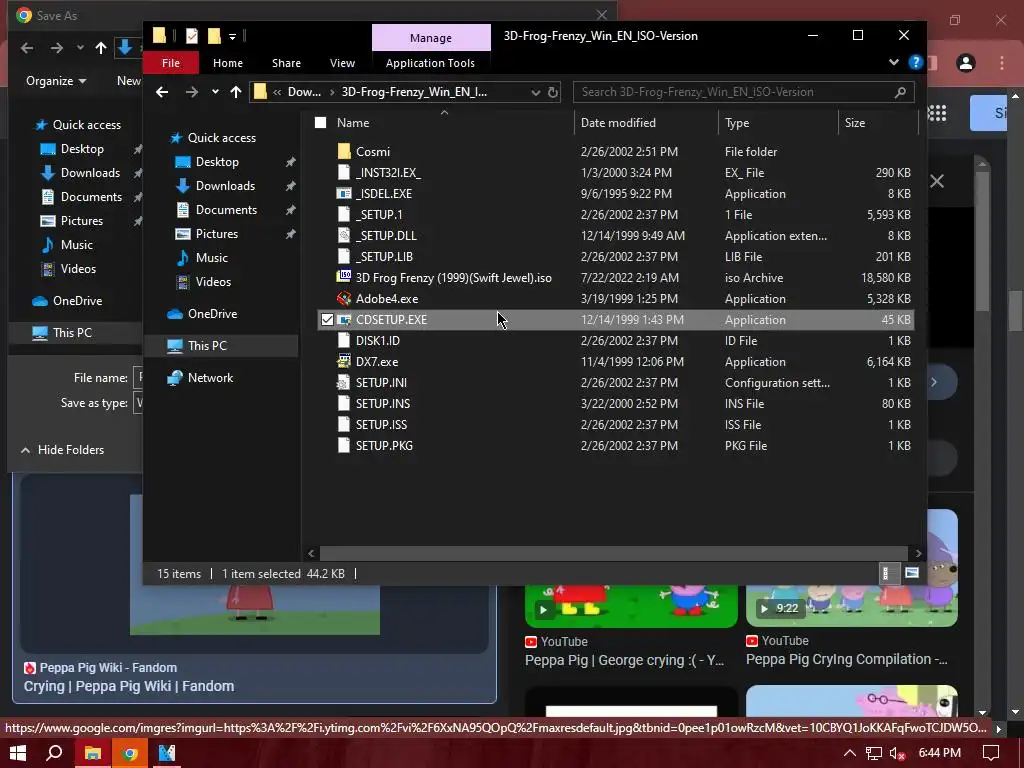Expand breadcrumb overflow chevrons in address bar
Image resolution: width=1024 pixels, height=768 pixels.
278,92
